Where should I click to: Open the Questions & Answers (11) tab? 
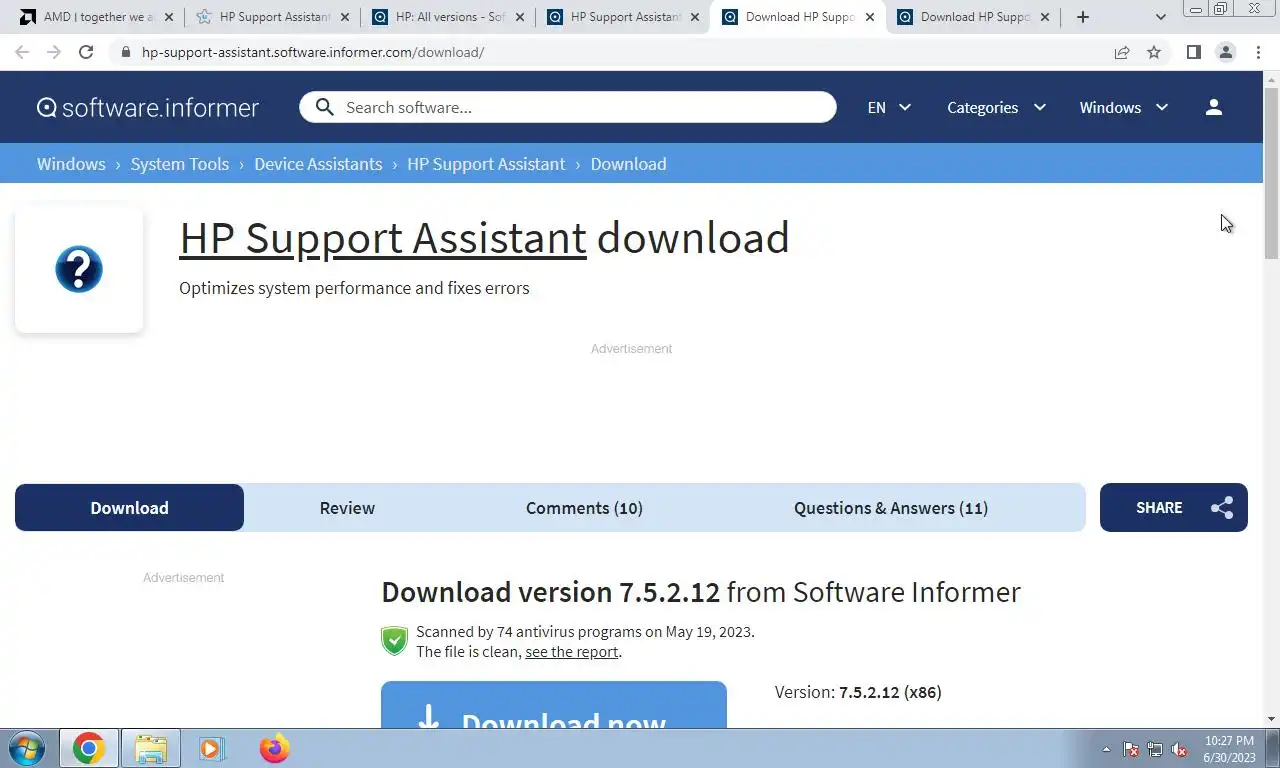891,508
